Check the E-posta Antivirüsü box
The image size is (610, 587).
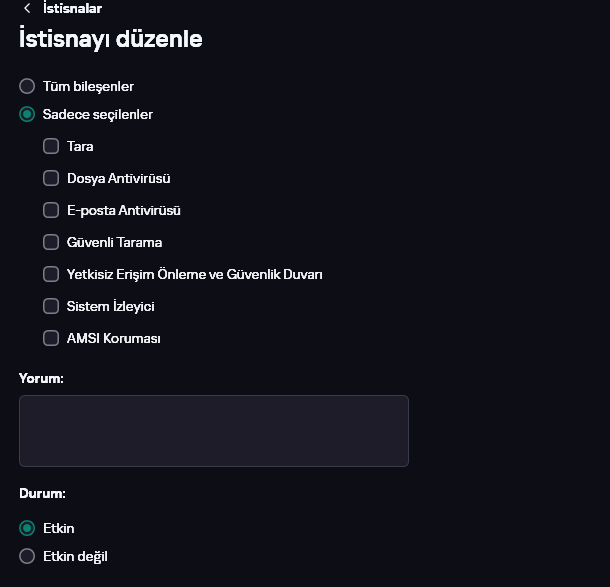(51, 210)
